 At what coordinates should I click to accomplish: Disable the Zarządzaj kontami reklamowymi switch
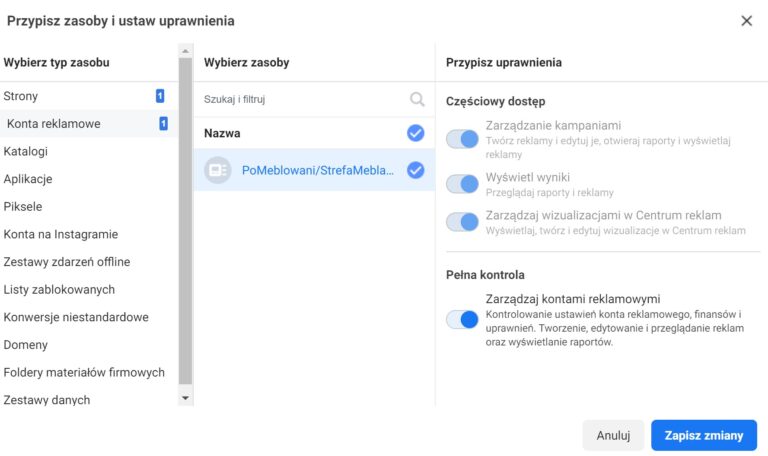point(462,319)
